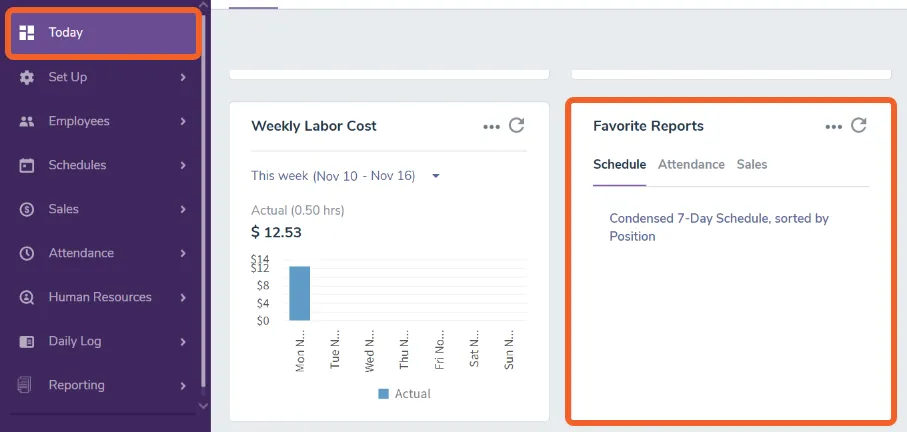Expand the Daily Log submenu chevron
Screen dimensions: 907x432
pos(183,342)
